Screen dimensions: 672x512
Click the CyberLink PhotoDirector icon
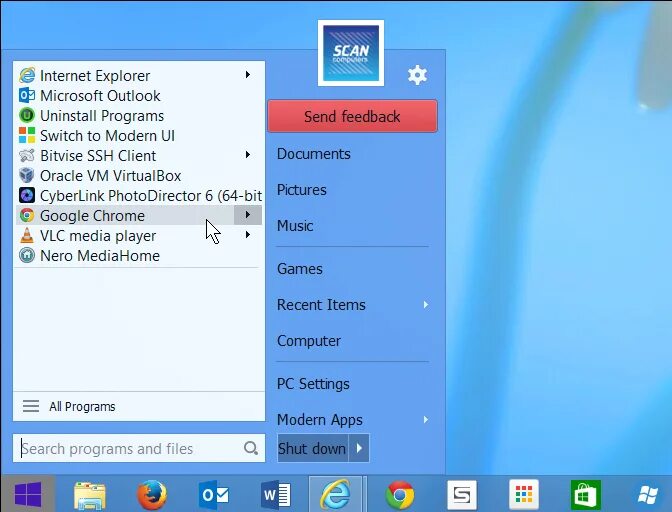pyautogui.click(x=27, y=195)
